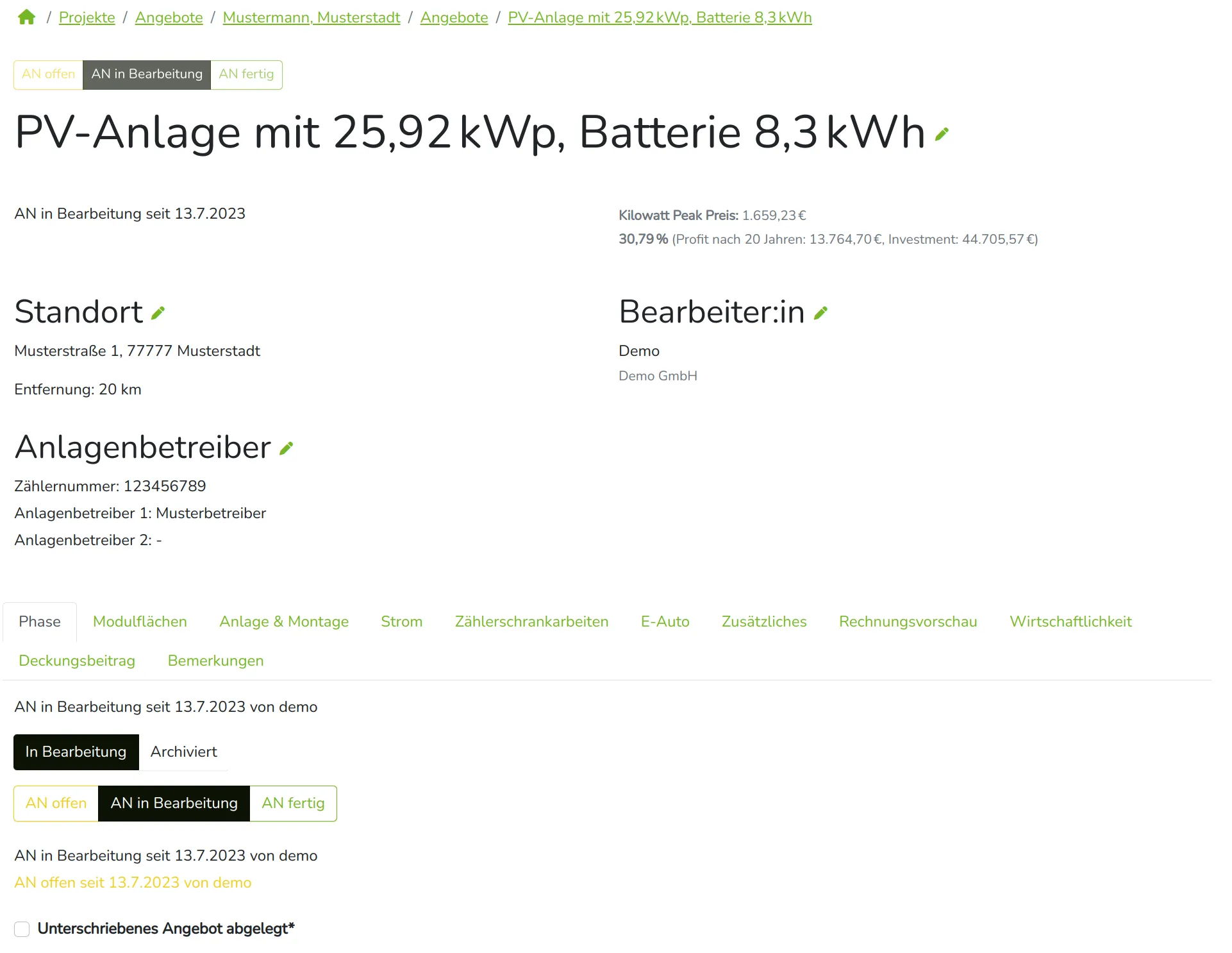Switch to the Modulflächen tab
The height and width of the screenshot is (953, 1232).
tap(140, 621)
